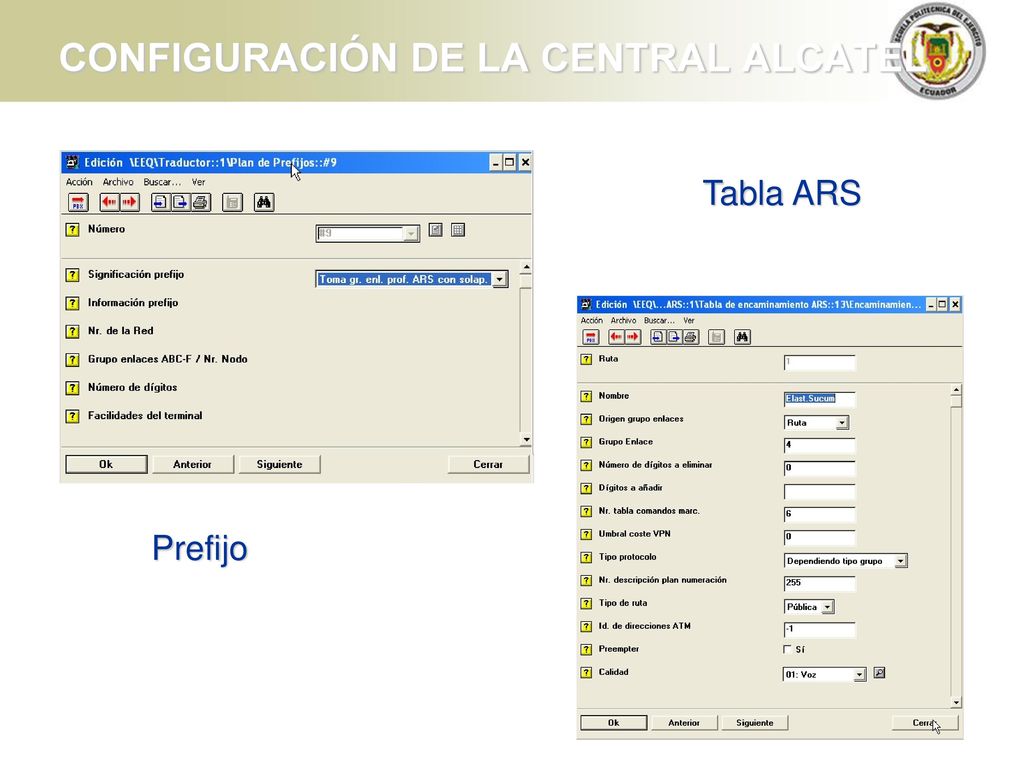Click the binoculars search icon in Plan de Prefijos toolbar

click(x=263, y=202)
